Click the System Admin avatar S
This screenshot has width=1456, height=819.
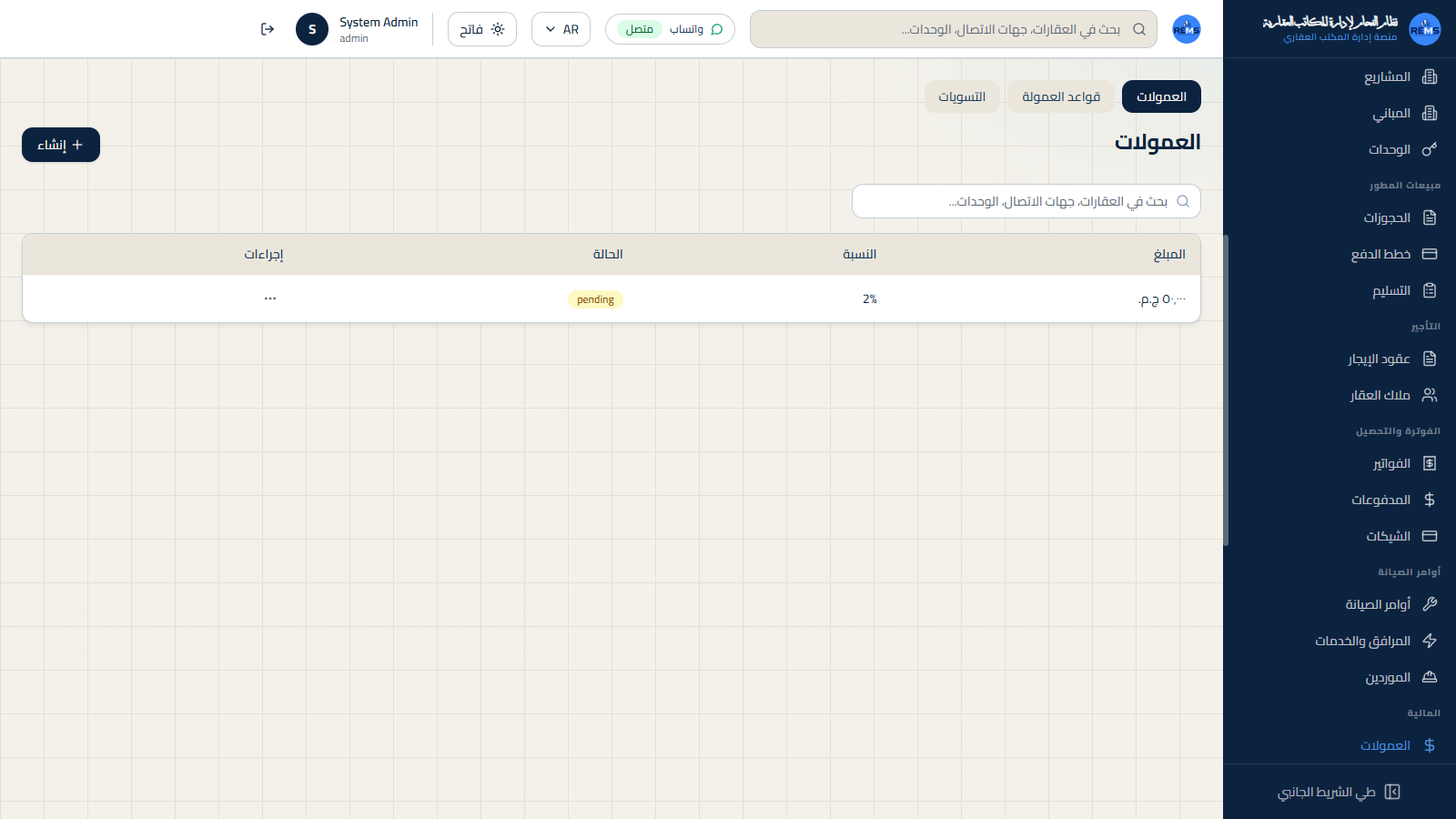coord(312,29)
